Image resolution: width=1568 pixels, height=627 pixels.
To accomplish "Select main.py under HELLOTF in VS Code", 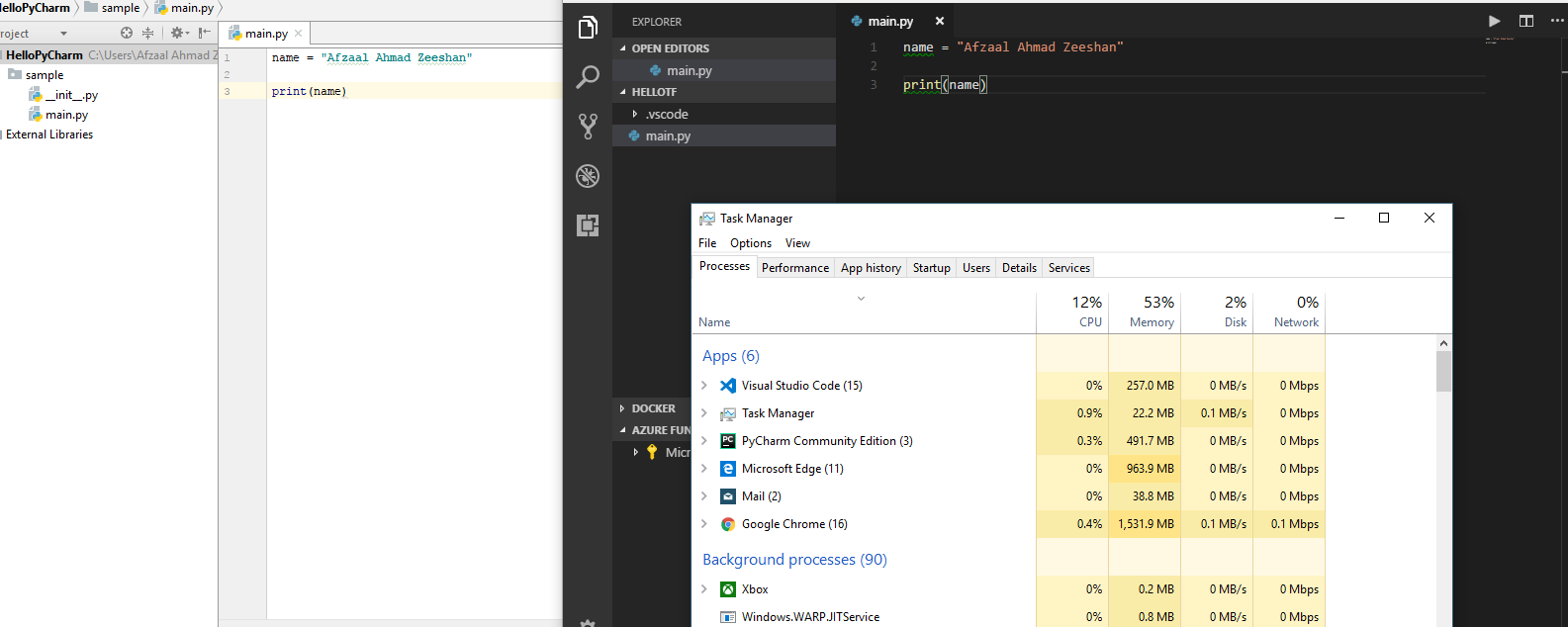I will point(724,135).
